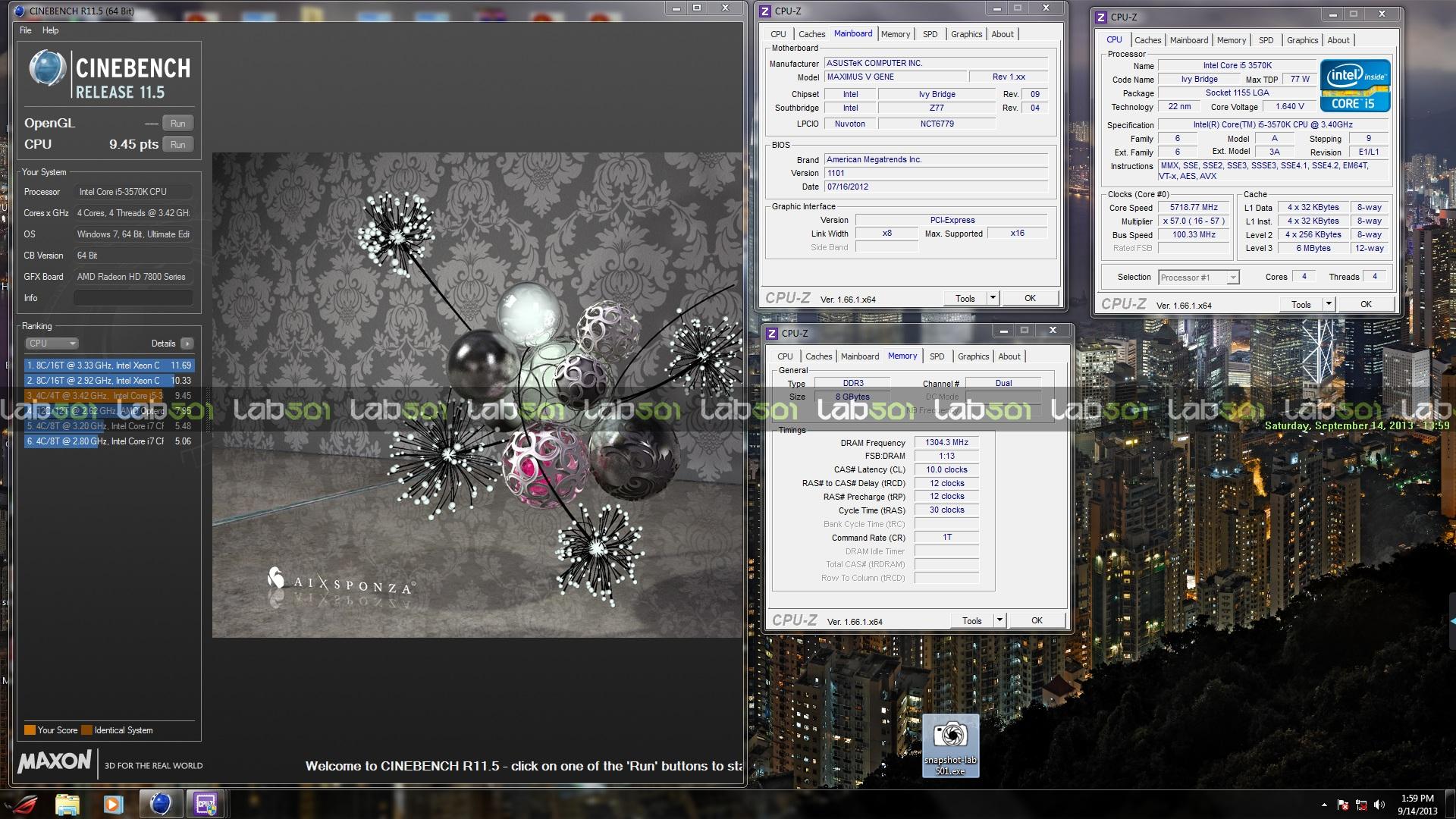Open the File menu in Cinebench
Image resolution: width=1456 pixels, height=819 pixels.
26,30
